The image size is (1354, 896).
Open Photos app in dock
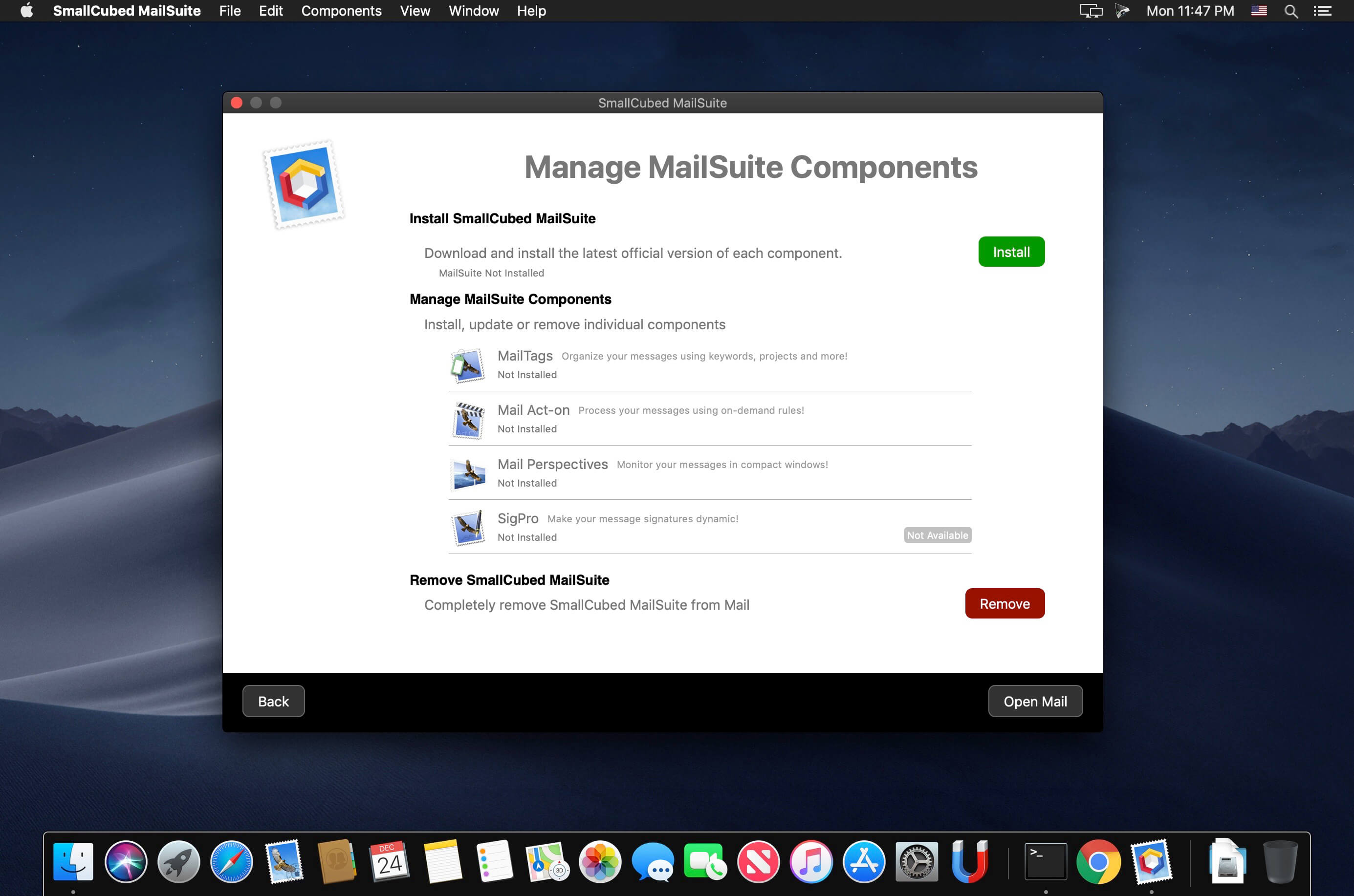point(600,862)
